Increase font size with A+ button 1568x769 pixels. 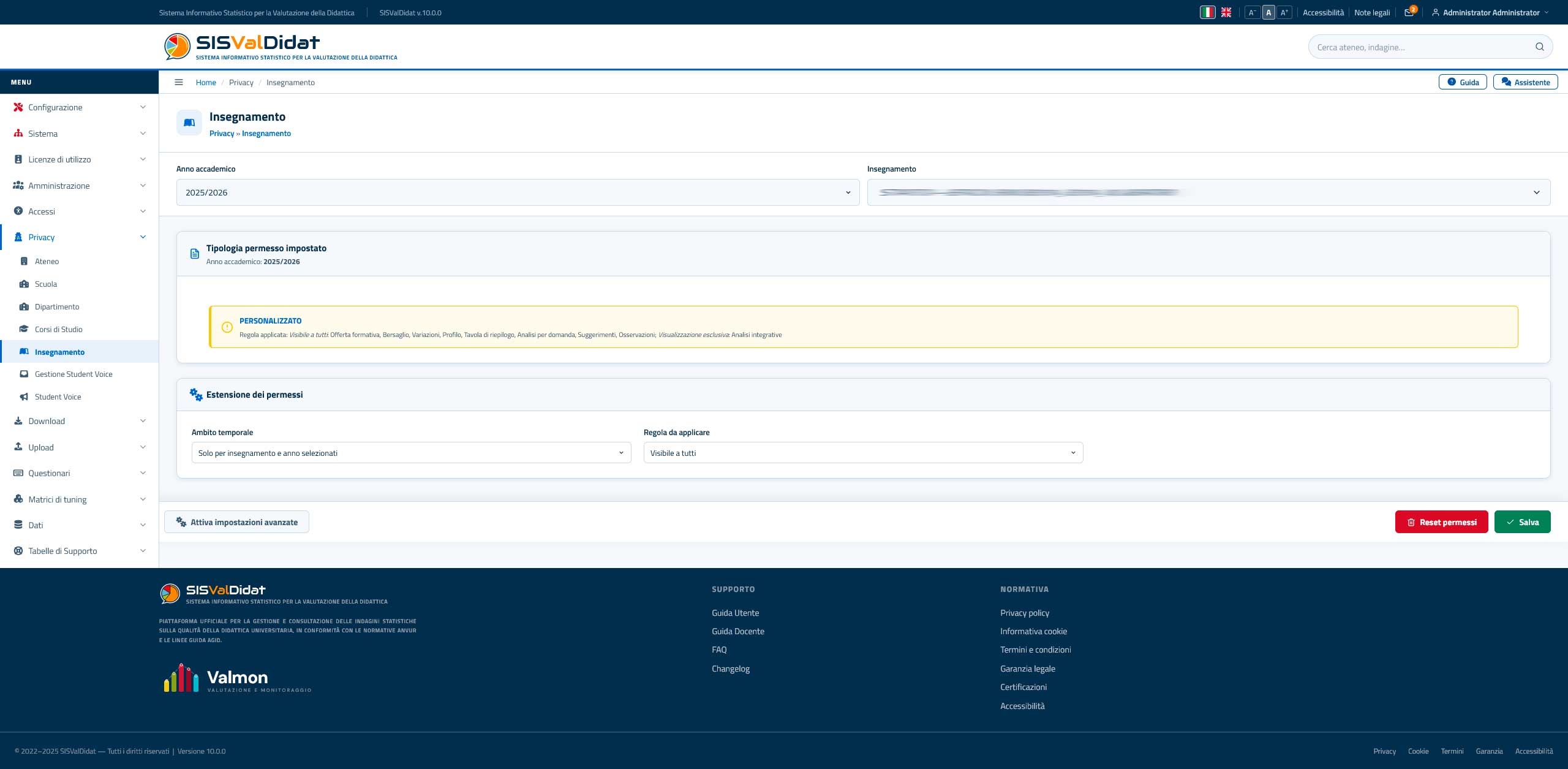1284,12
